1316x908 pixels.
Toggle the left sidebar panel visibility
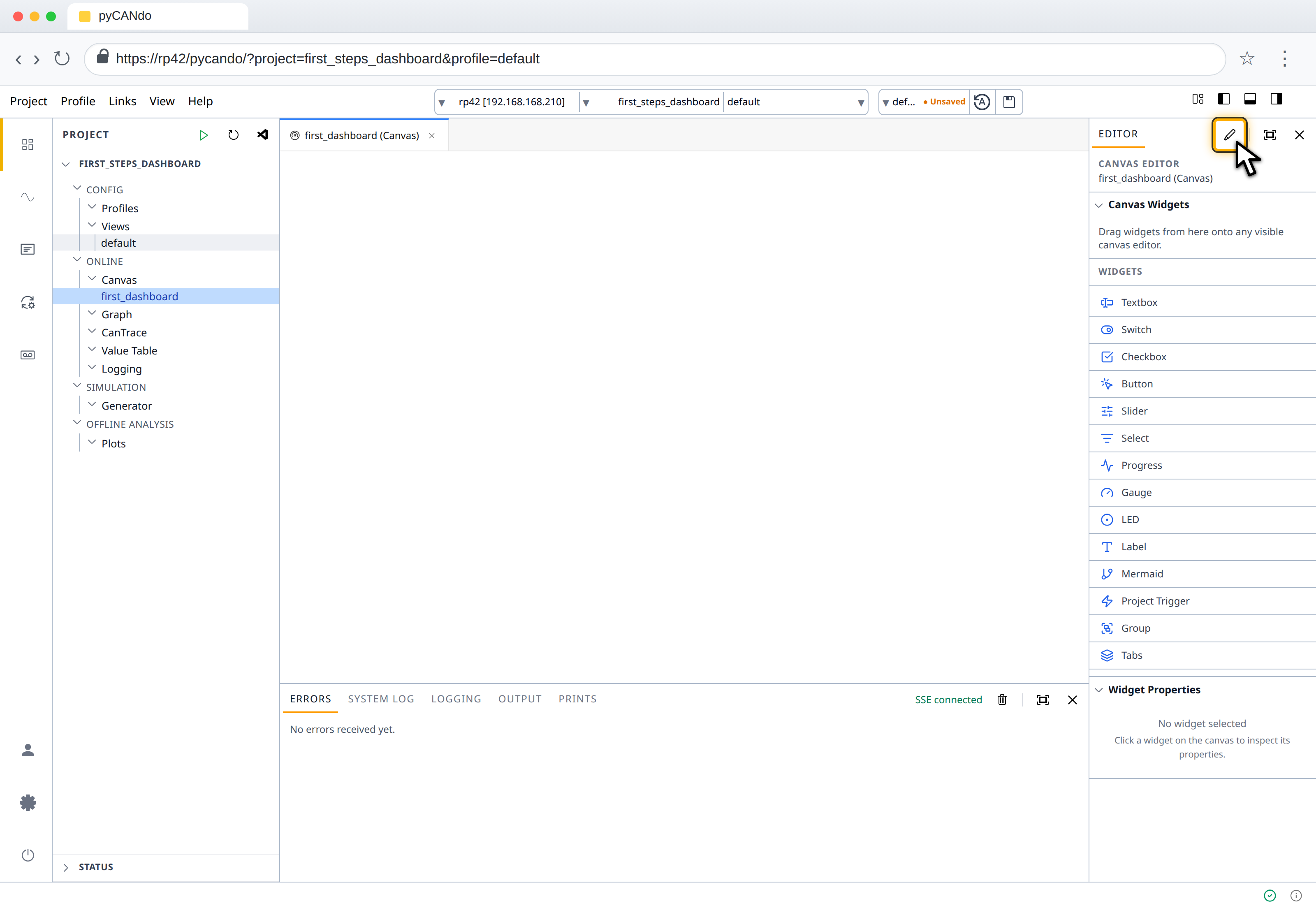pyautogui.click(x=1224, y=99)
